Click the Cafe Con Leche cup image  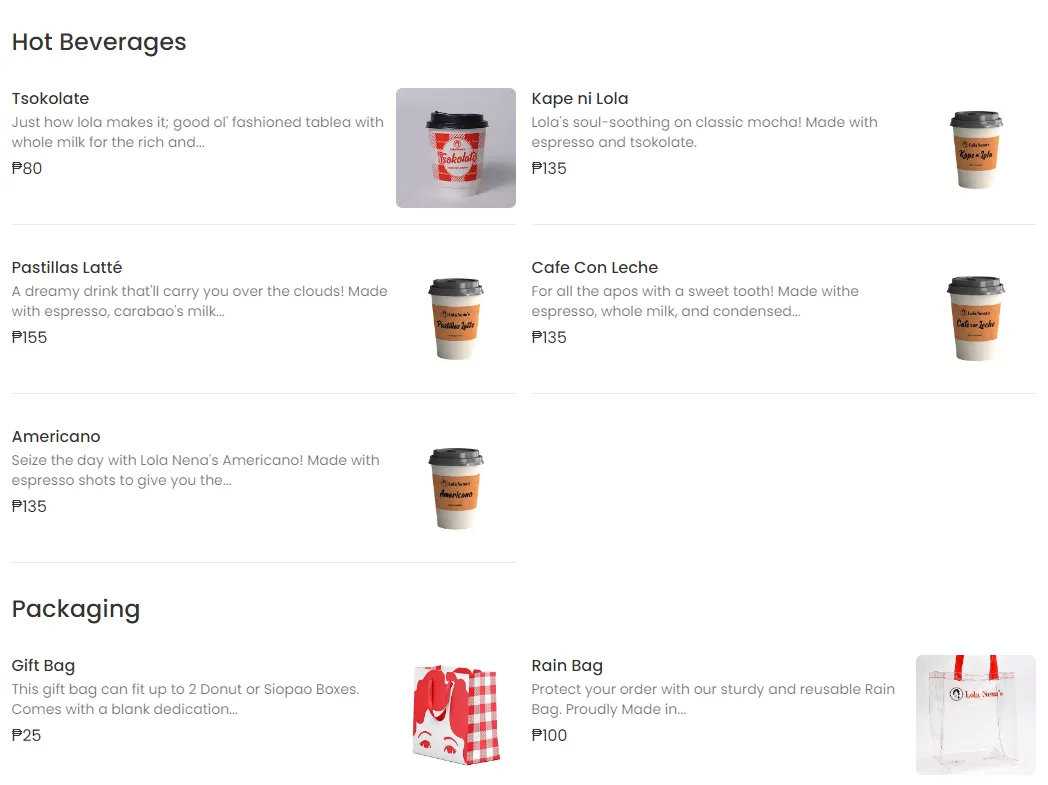point(975,317)
